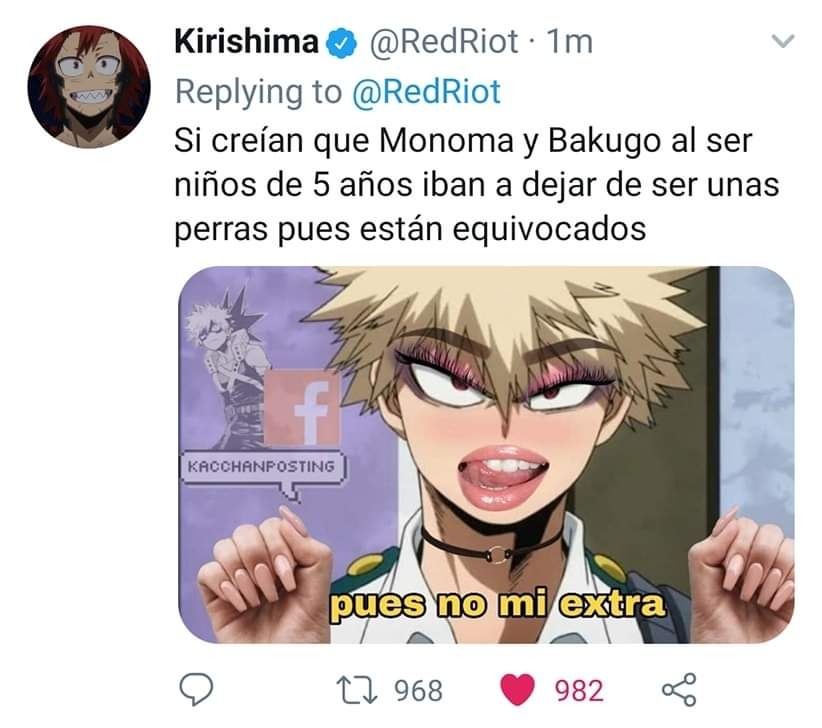Click the "Replying to" label
This screenshot has height=728, width=822.
258,92
